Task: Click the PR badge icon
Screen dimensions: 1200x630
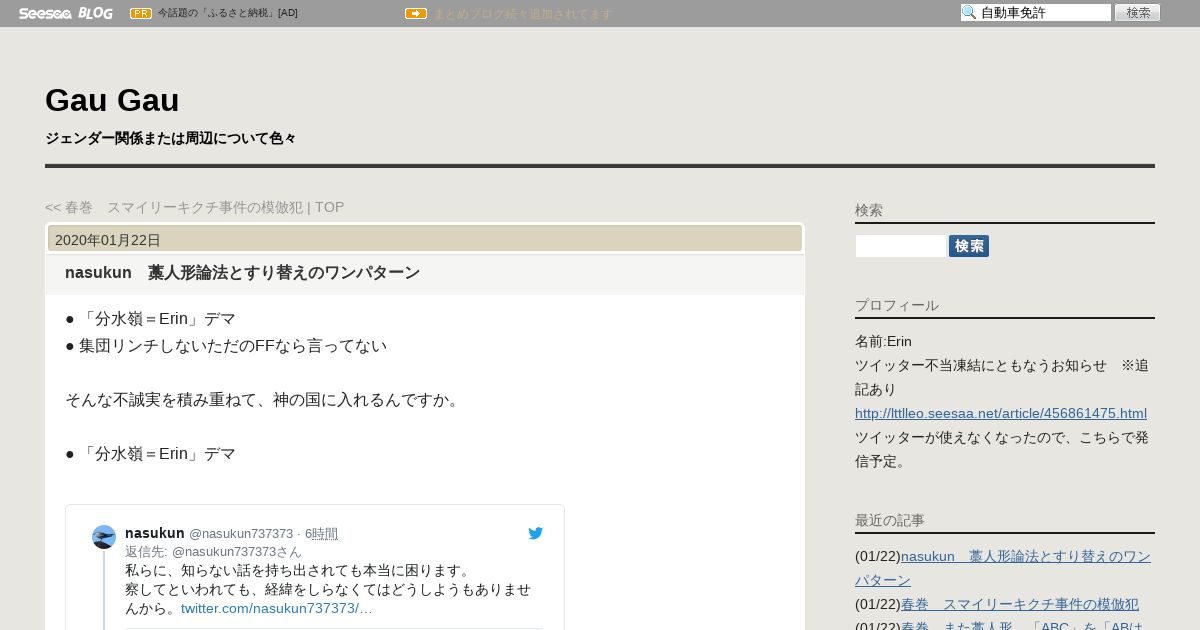Action: pyautogui.click(x=141, y=13)
